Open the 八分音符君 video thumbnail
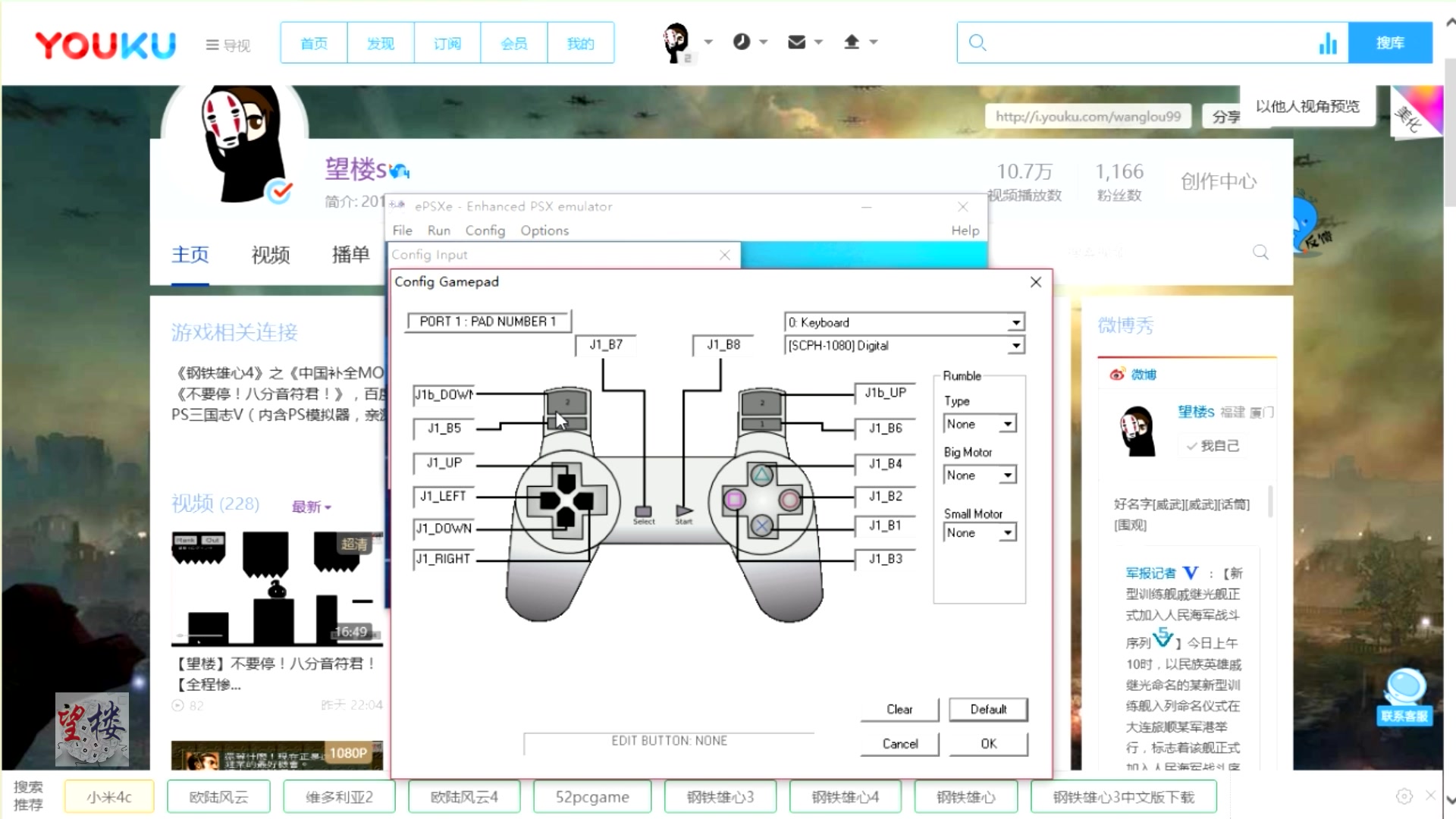1456x819 pixels. tap(277, 588)
